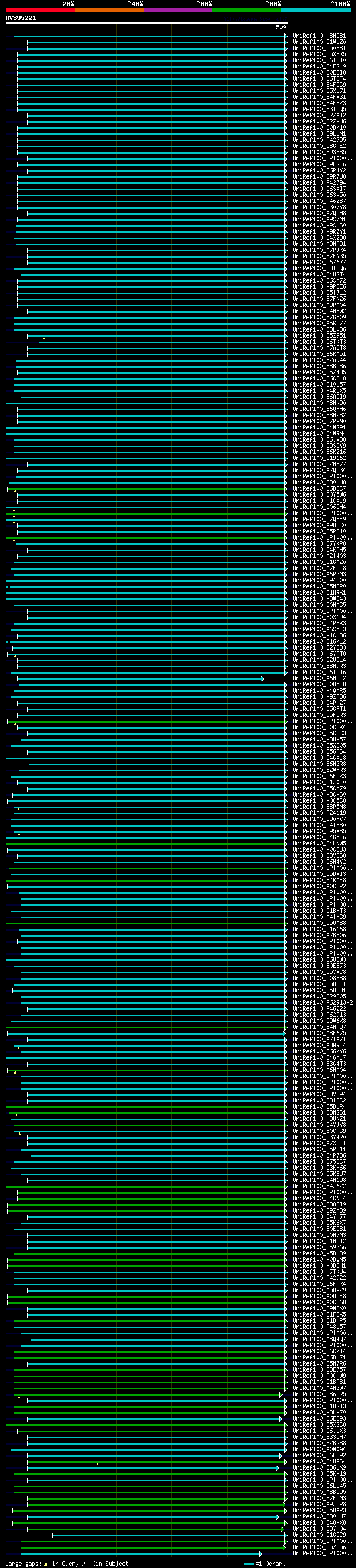Select hit label UniRef100_Q6EE93
Image resolution: width=356 pixels, height=1568 pixels.
point(319,1419)
